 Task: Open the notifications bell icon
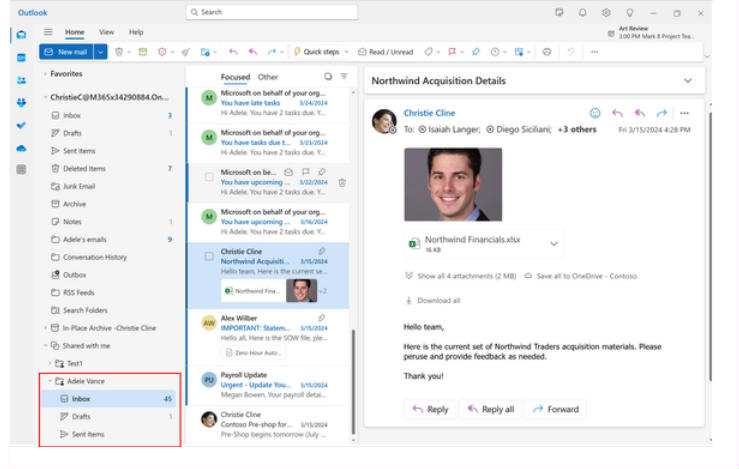point(583,13)
